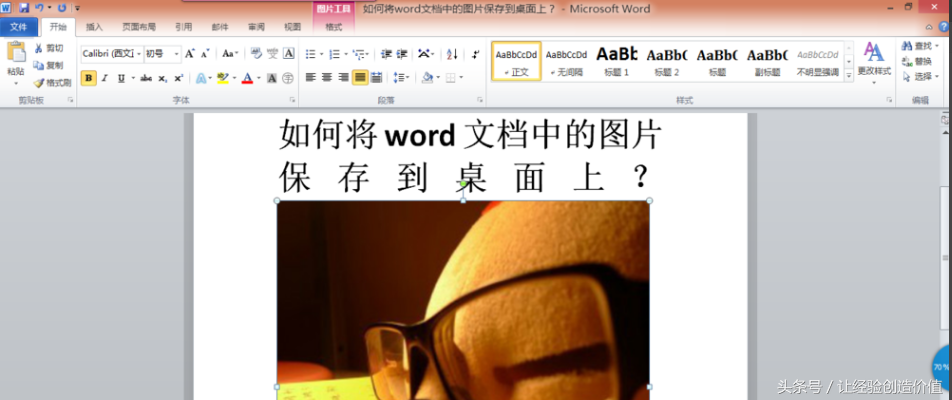Replace text using 替换
952x400 pixels.
click(917, 61)
